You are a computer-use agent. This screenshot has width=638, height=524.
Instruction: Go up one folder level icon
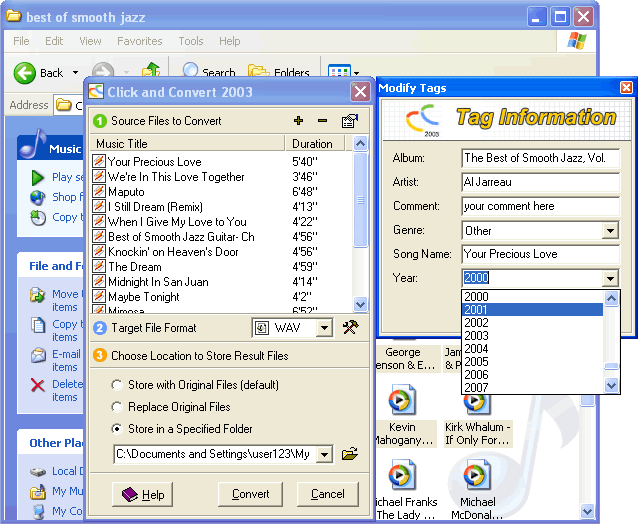(x=151, y=70)
